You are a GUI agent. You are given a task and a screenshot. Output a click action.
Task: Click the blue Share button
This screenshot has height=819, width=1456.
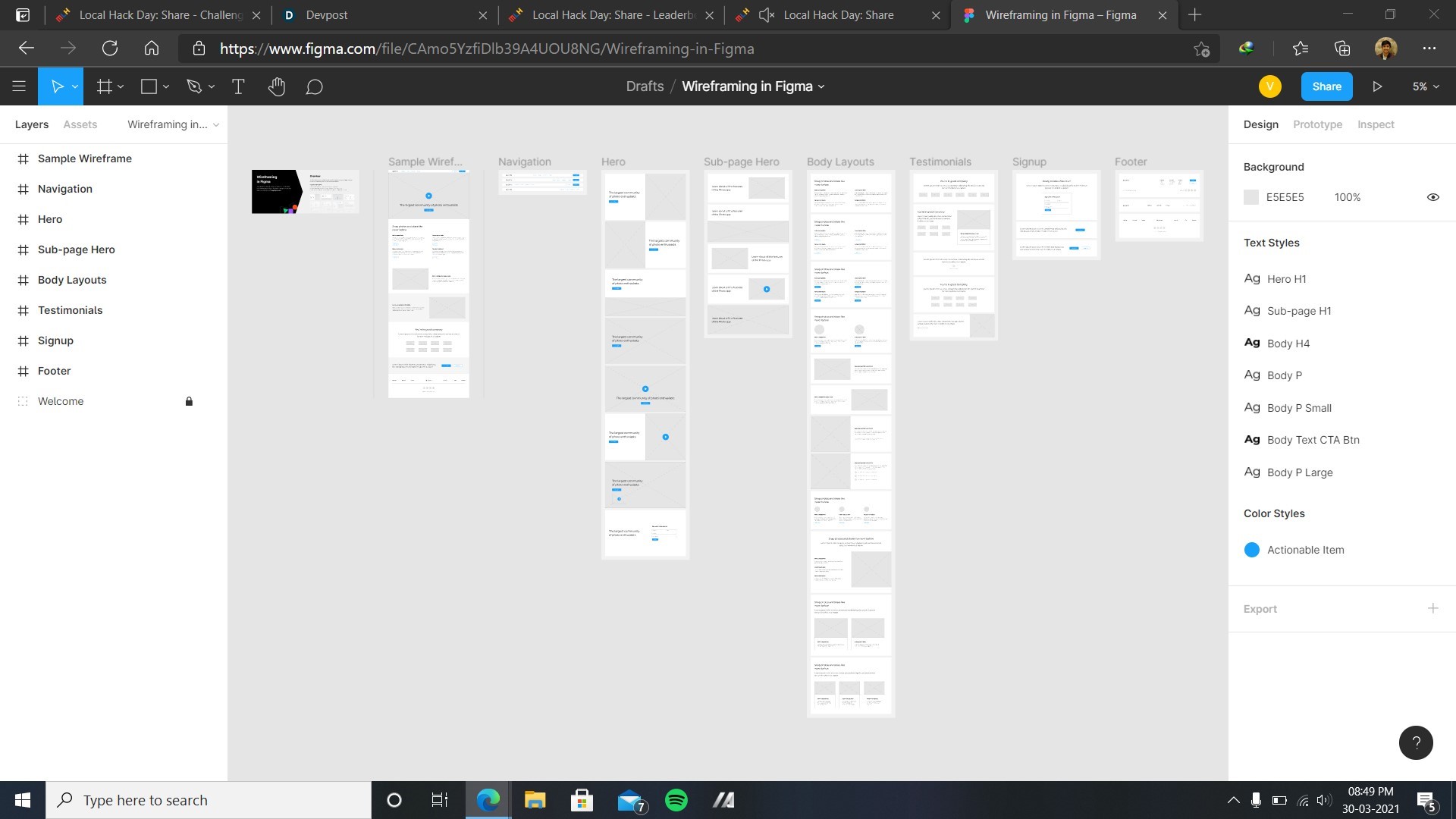pos(1326,86)
